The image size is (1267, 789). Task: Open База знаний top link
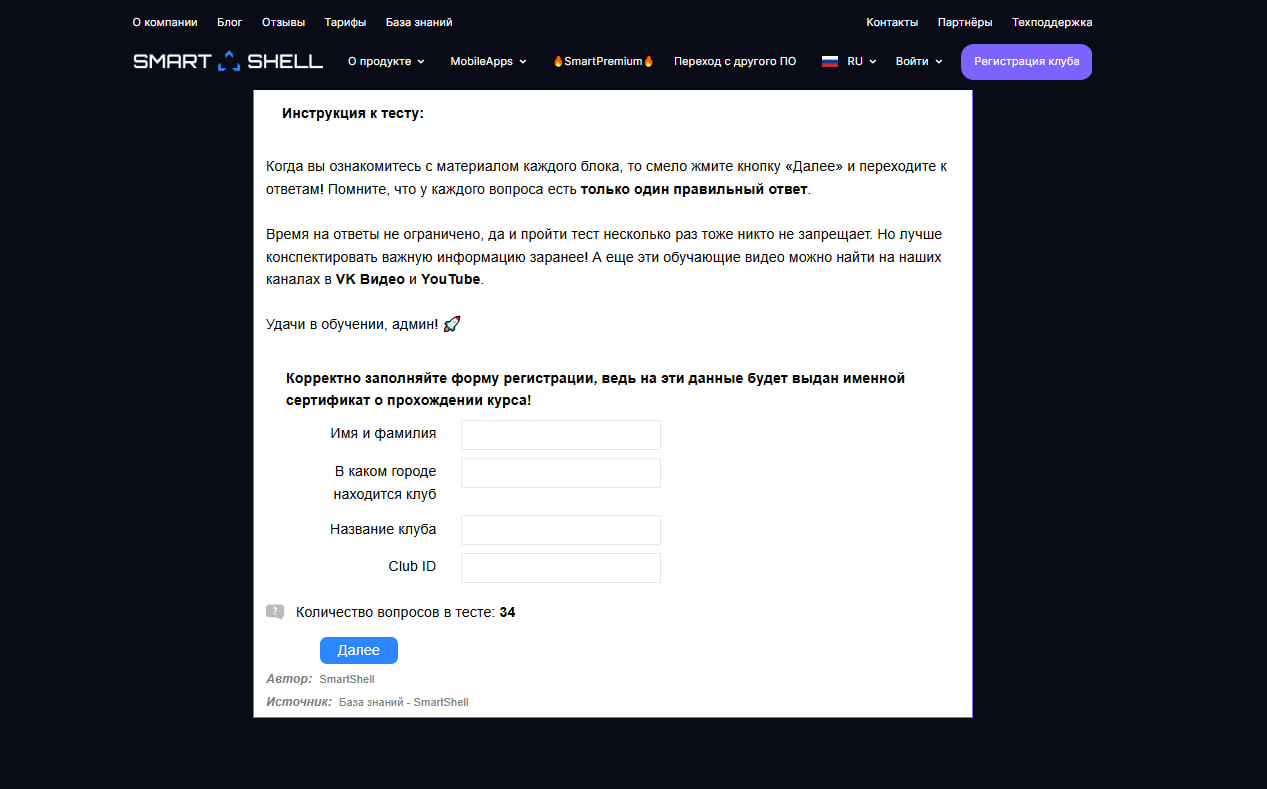point(419,22)
